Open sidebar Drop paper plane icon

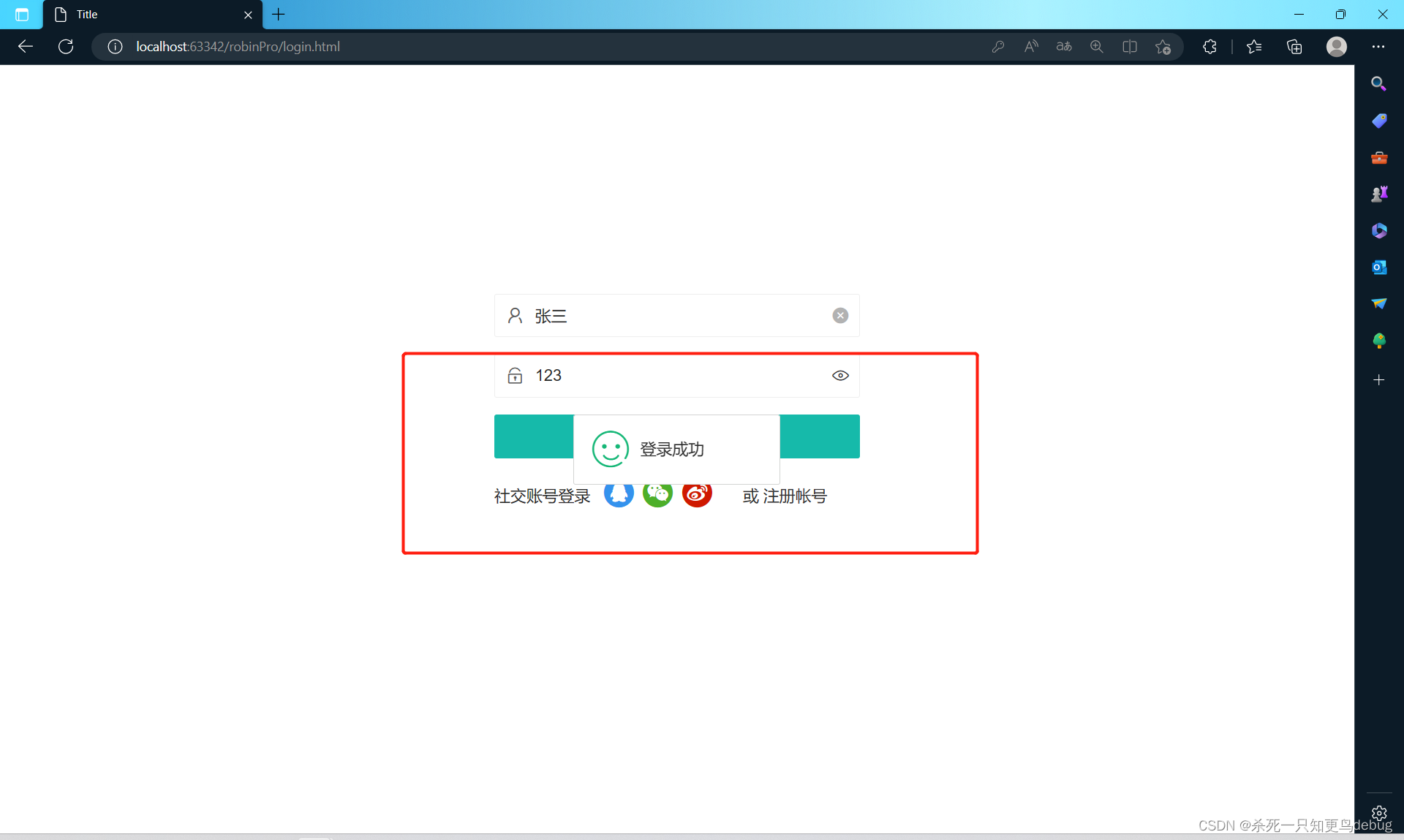tap(1379, 304)
